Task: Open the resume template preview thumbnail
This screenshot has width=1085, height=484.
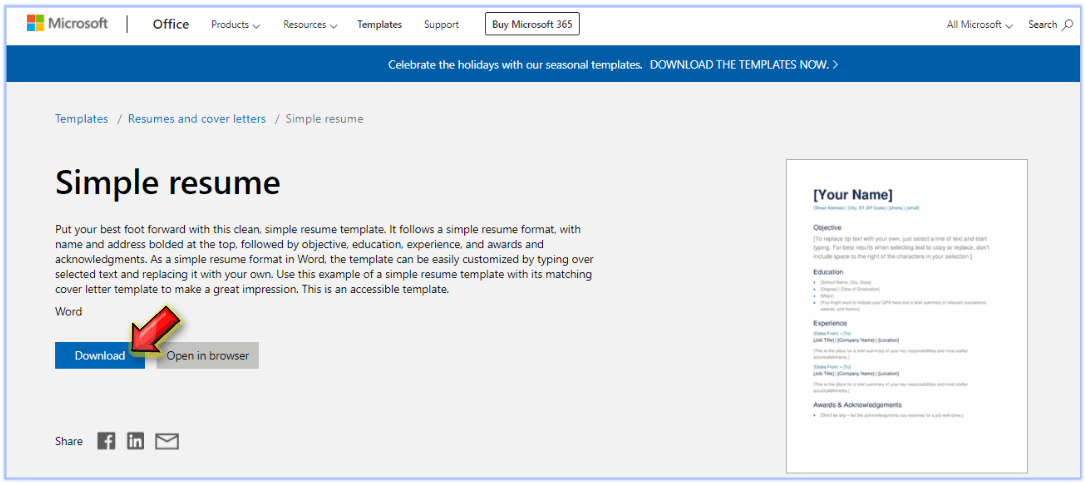Action: (906, 316)
